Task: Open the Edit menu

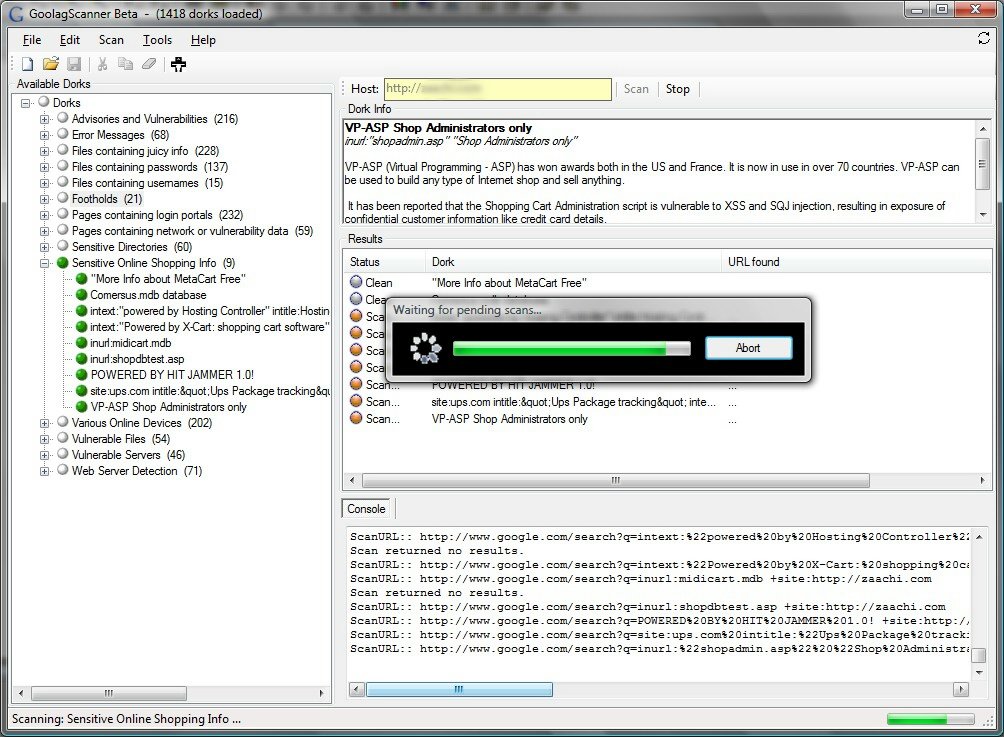Action: point(70,40)
